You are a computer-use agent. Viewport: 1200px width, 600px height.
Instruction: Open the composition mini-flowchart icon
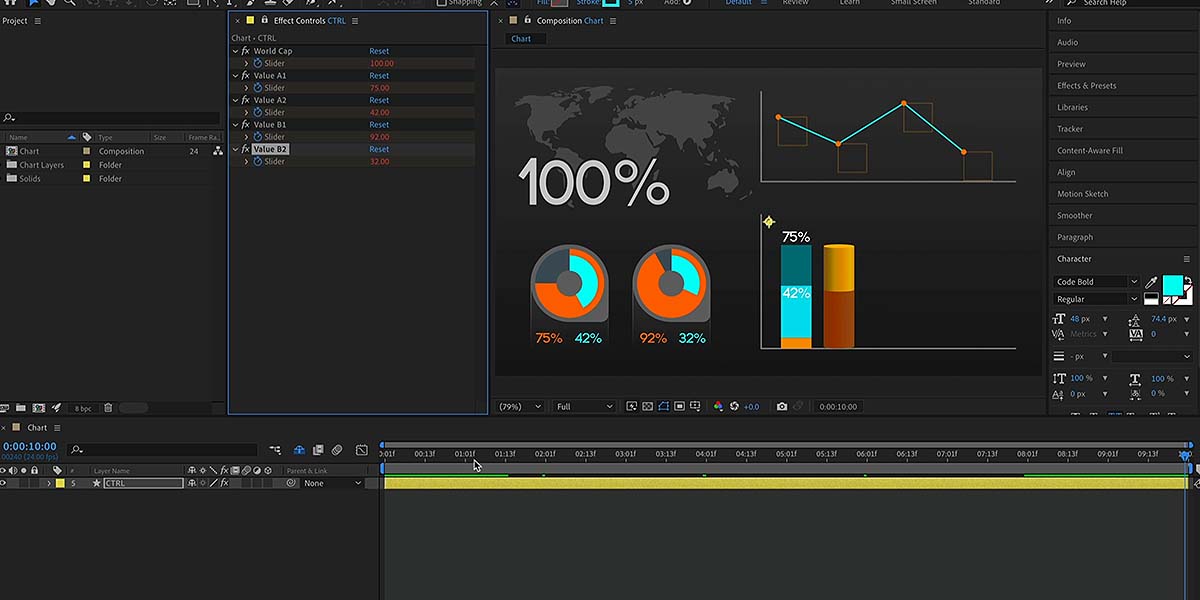click(x=275, y=450)
